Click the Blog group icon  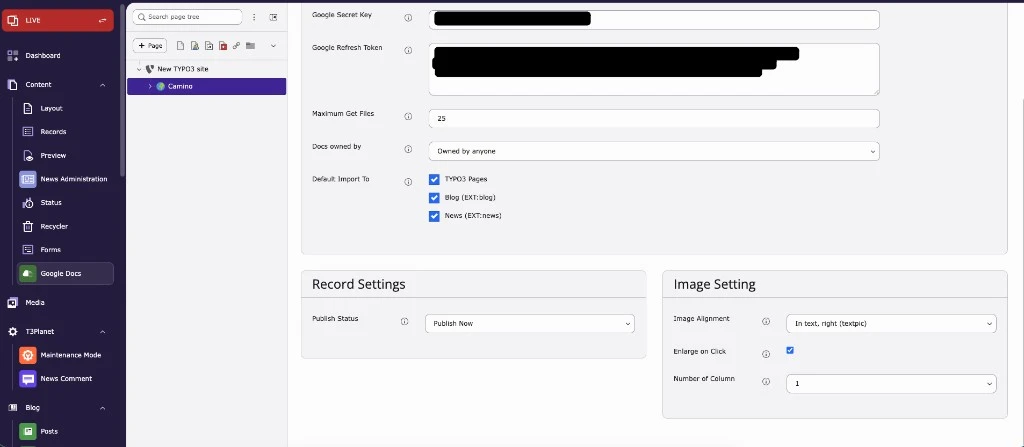pos(12,408)
